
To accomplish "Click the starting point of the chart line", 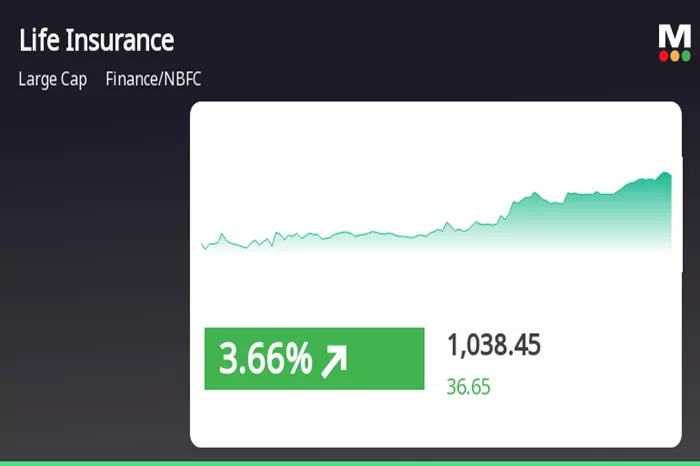I will 202,244.
